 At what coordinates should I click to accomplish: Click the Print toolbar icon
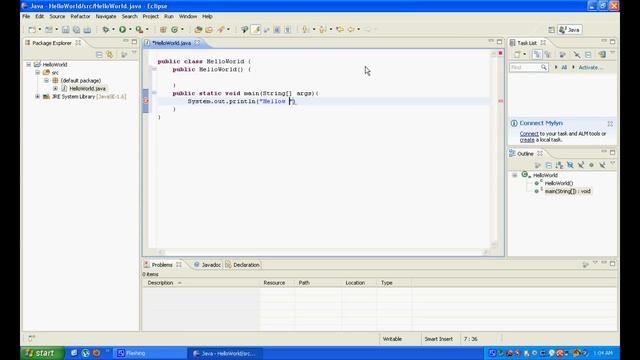coord(87,29)
